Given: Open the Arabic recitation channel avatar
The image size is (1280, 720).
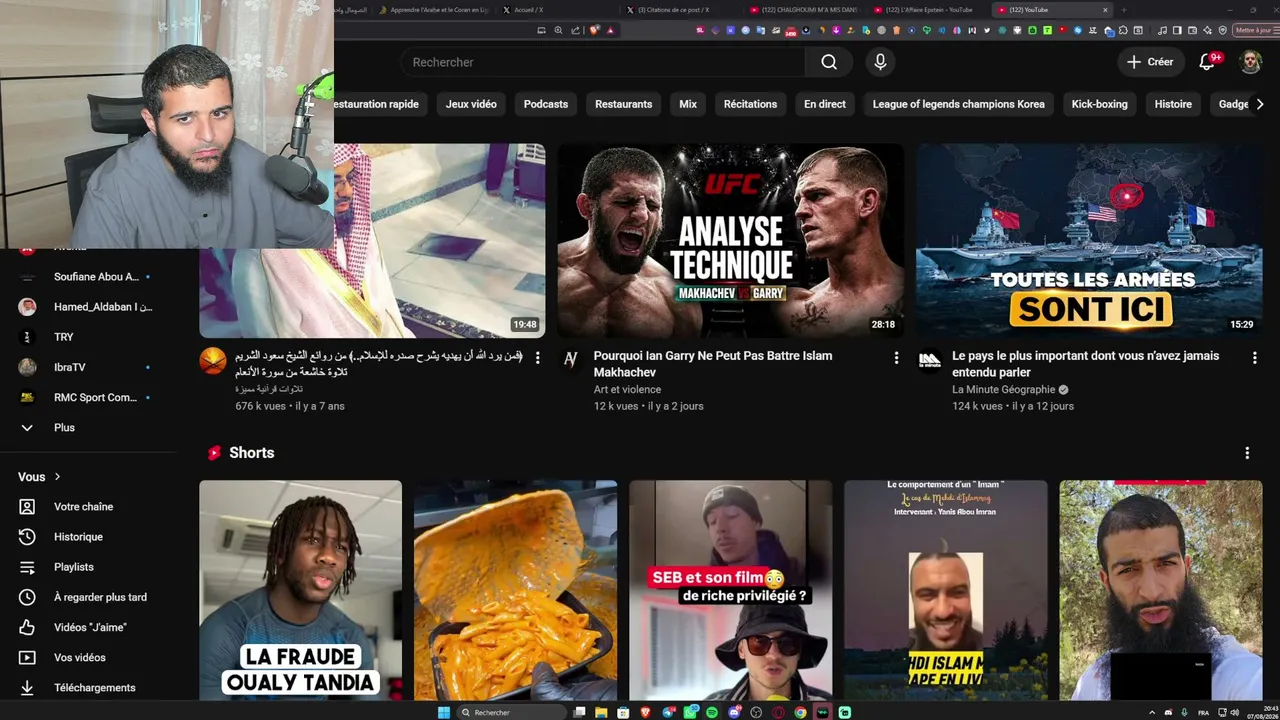Looking at the screenshot, I should [x=213, y=360].
